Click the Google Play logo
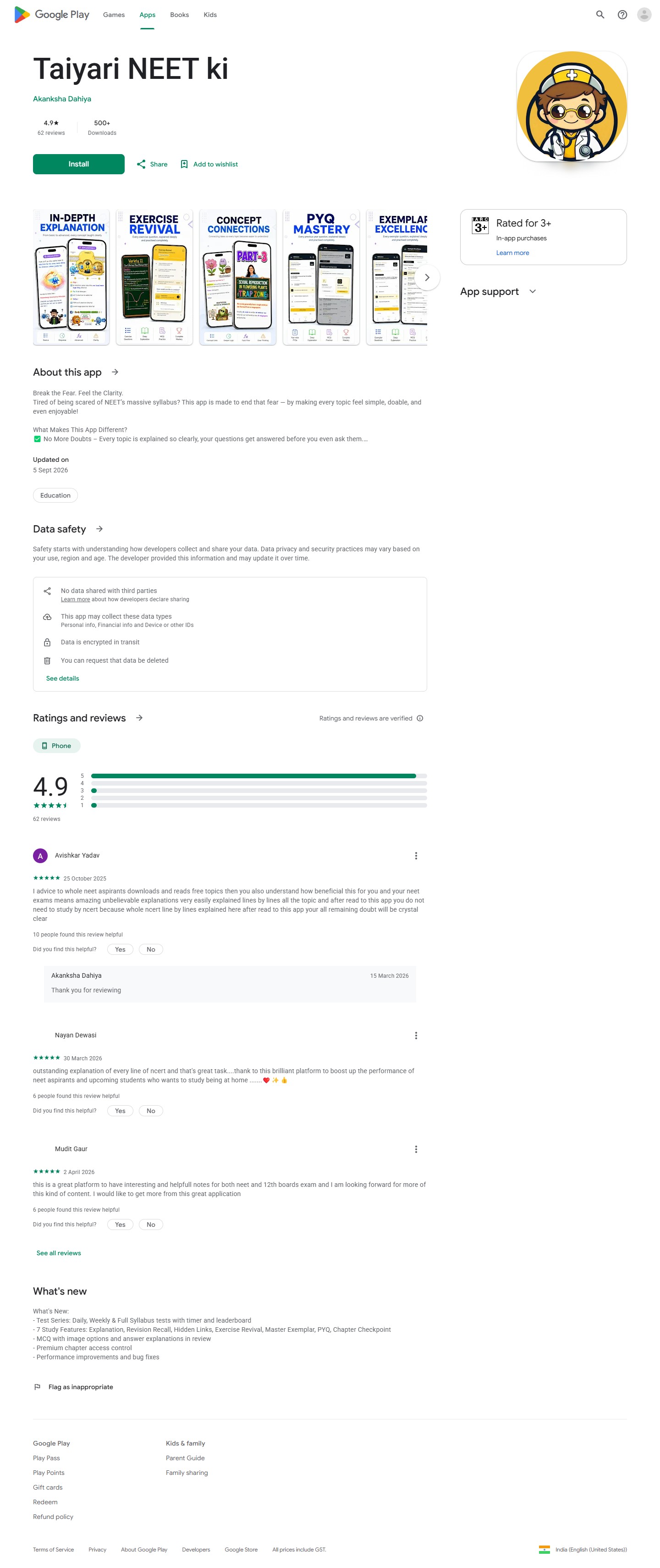 (x=52, y=15)
